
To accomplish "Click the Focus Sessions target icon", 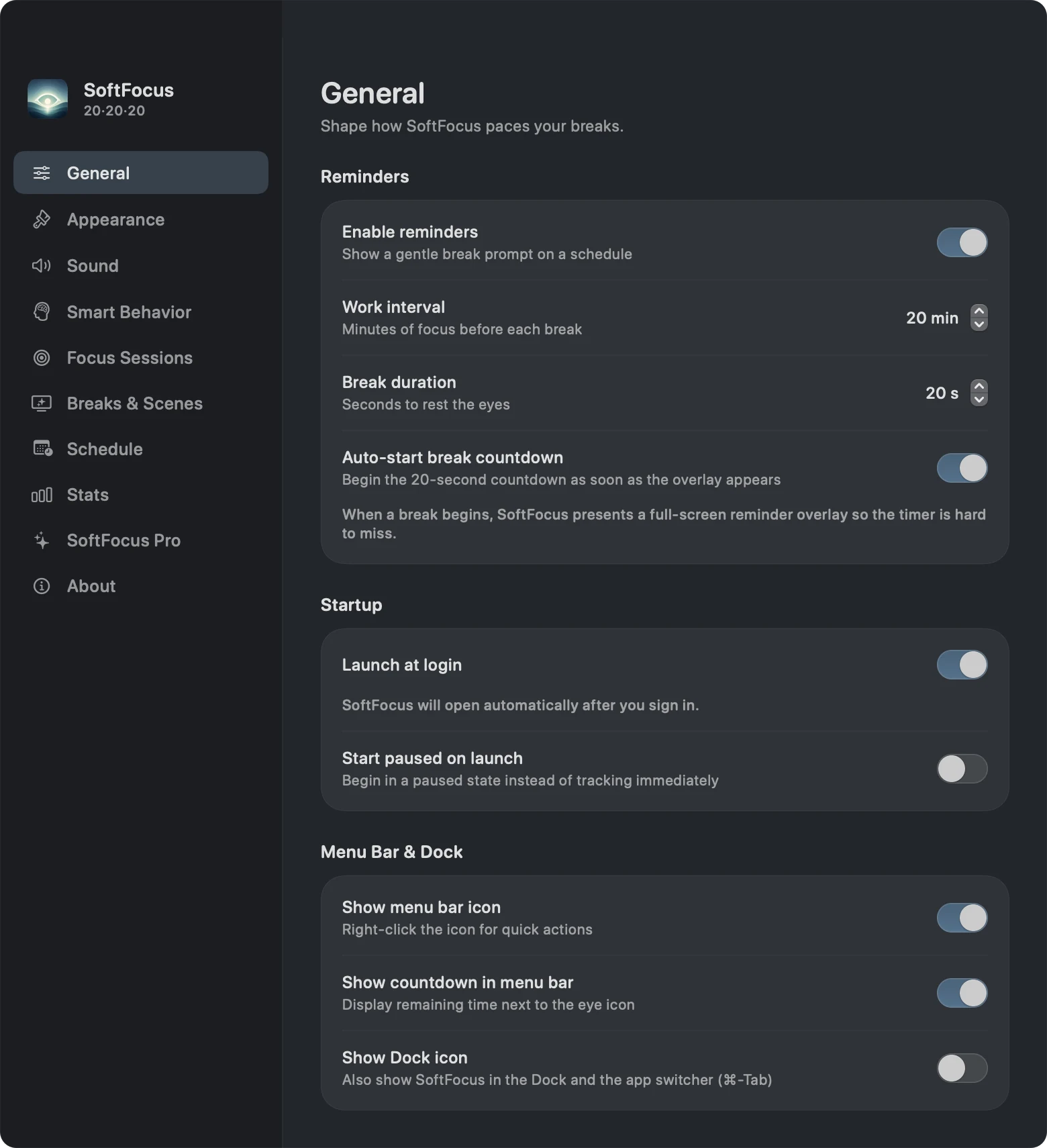I will point(42,358).
